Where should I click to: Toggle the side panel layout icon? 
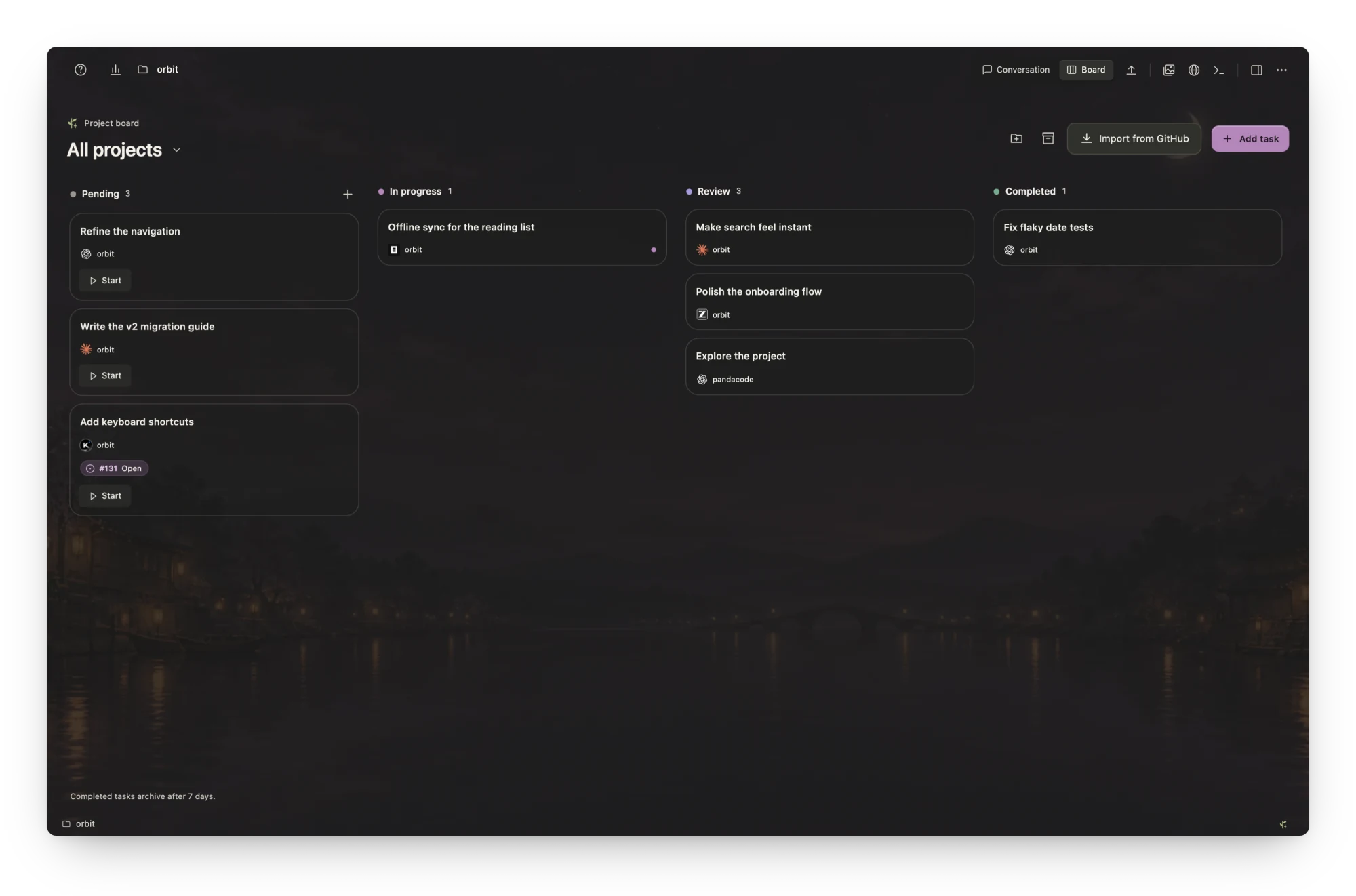[1256, 70]
